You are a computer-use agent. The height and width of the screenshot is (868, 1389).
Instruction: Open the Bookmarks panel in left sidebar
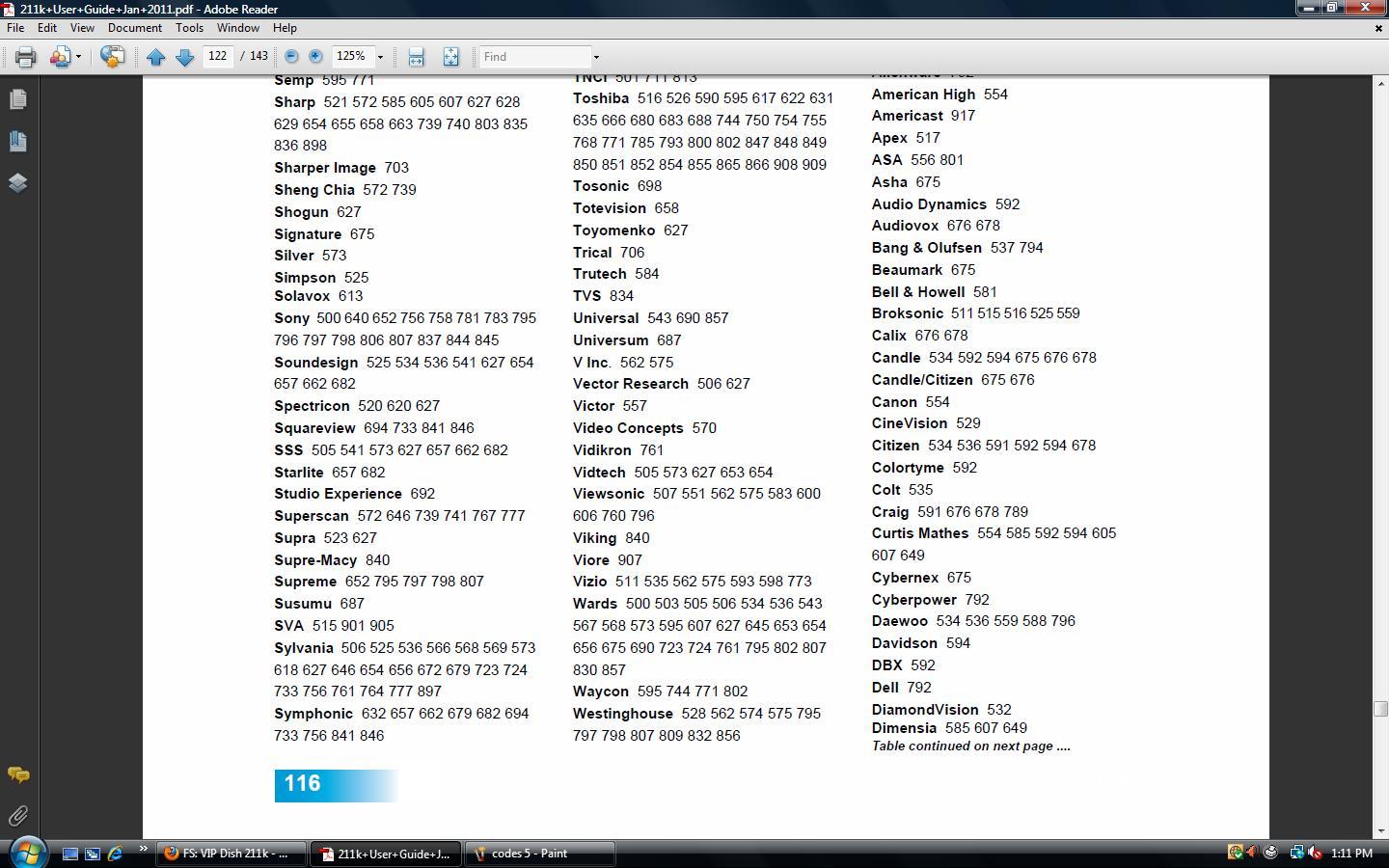click(17, 141)
